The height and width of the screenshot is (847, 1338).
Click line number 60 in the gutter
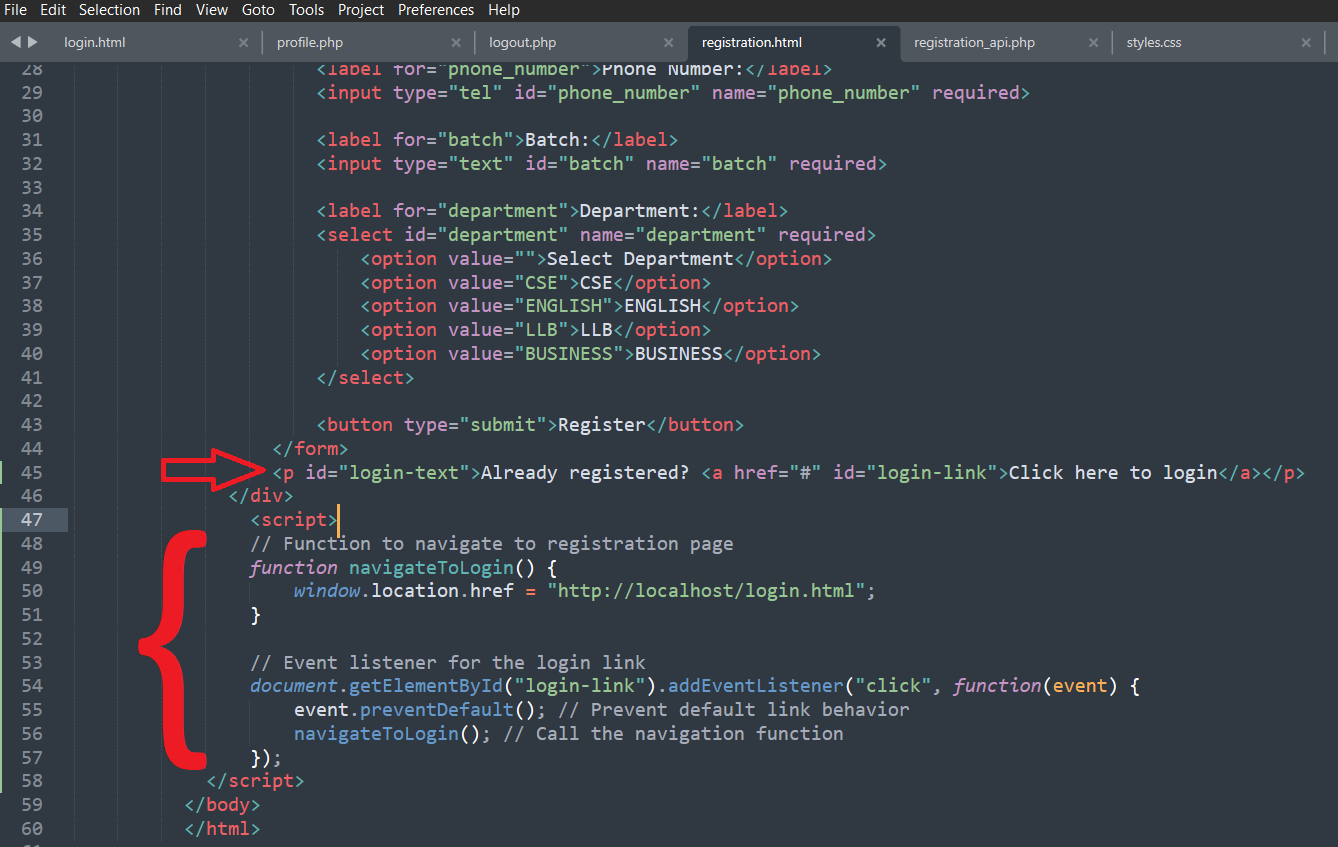(x=32, y=829)
